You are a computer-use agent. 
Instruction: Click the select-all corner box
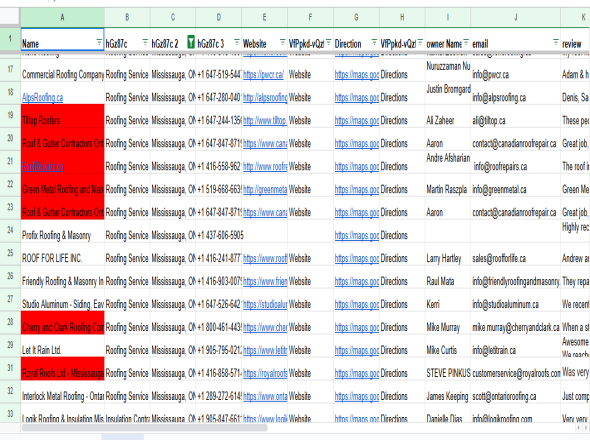coord(10,17)
